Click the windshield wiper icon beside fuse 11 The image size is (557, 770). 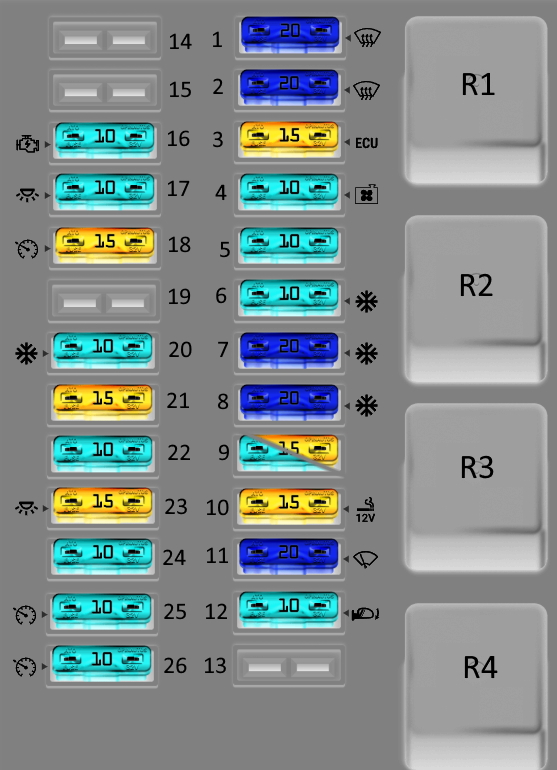pyautogui.click(x=366, y=559)
